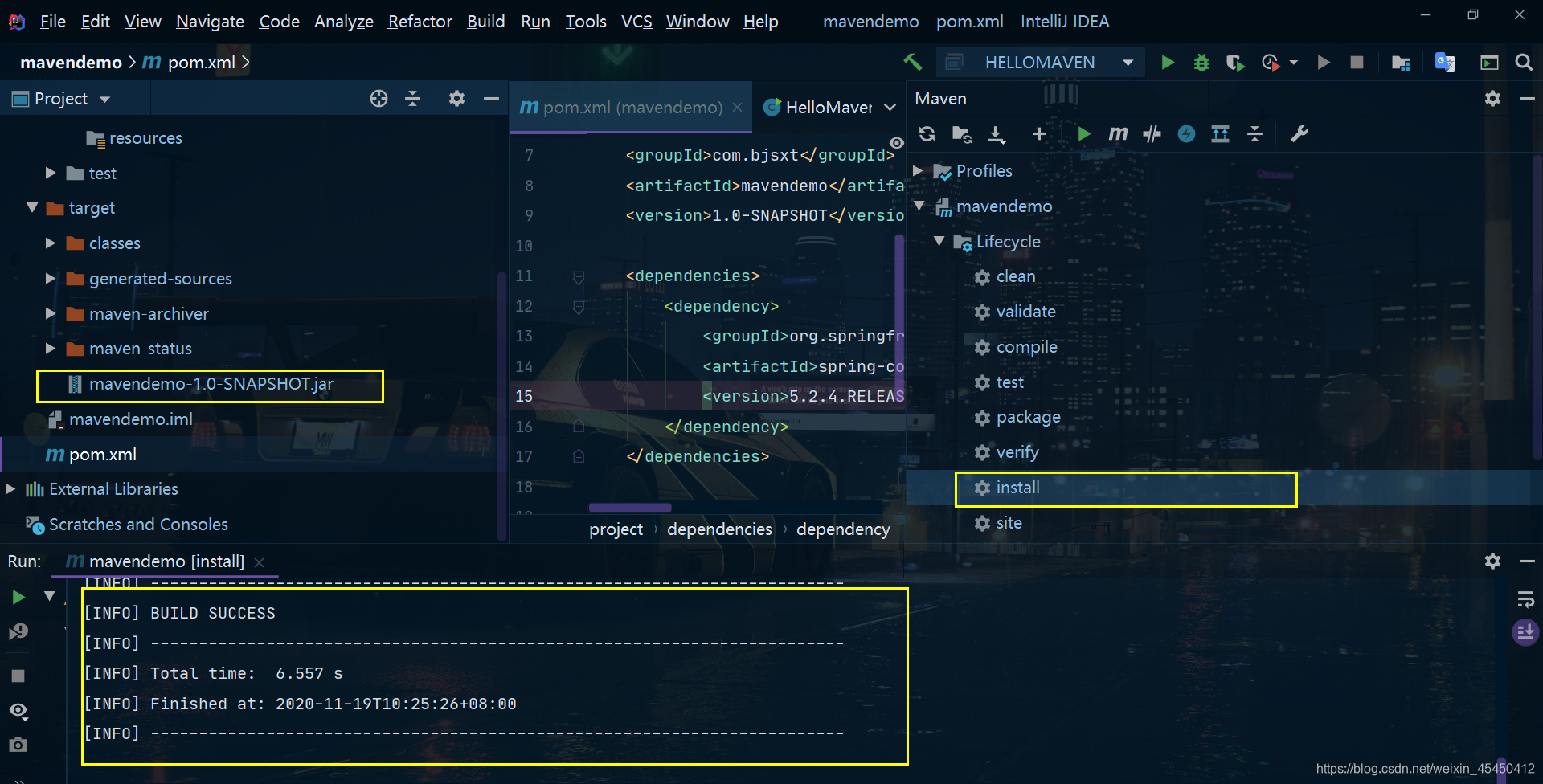Run Maven build green arrow in Maven panel
Viewport: 1543px width, 784px height.
1083,134
